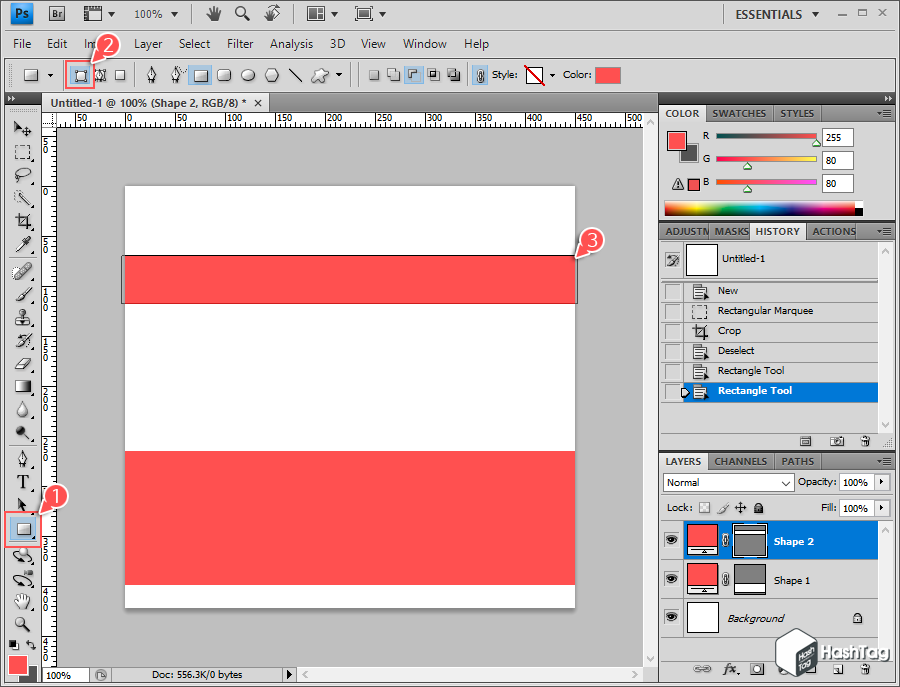Image resolution: width=900 pixels, height=687 pixels.
Task: Select the Hand tool
Action: (22, 603)
